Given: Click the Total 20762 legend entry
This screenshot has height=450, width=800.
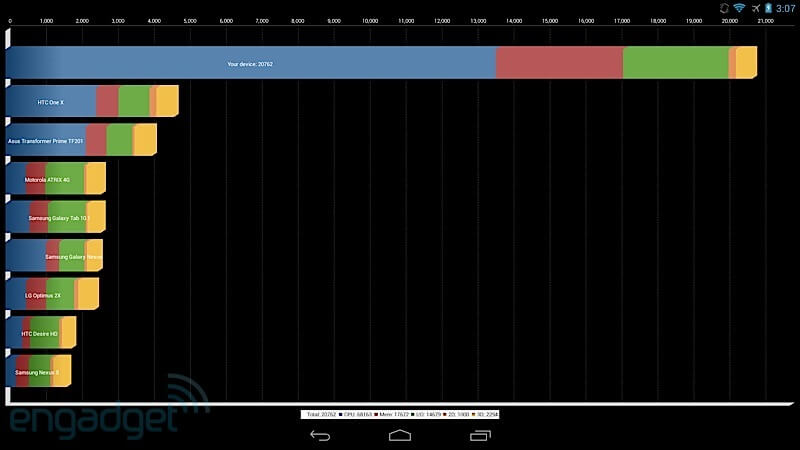Looking at the screenshot, I should point(321,414).
